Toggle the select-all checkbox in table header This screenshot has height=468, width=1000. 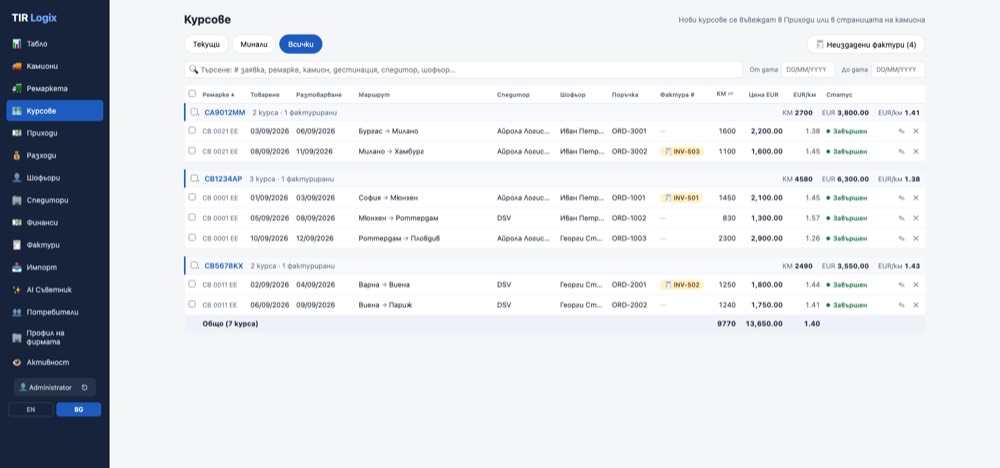click(192, 94)
